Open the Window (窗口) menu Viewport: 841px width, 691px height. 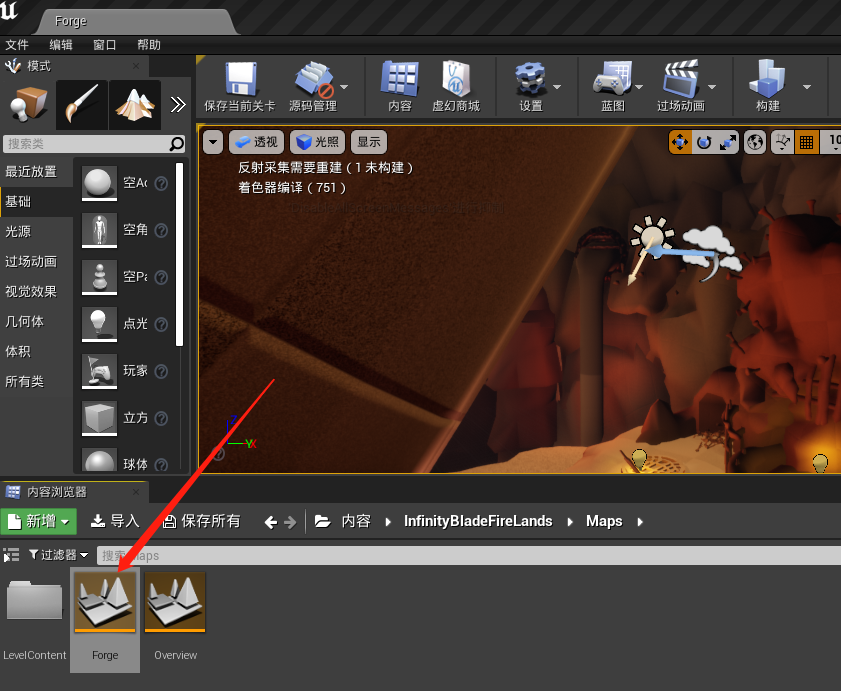click(105, 45)
